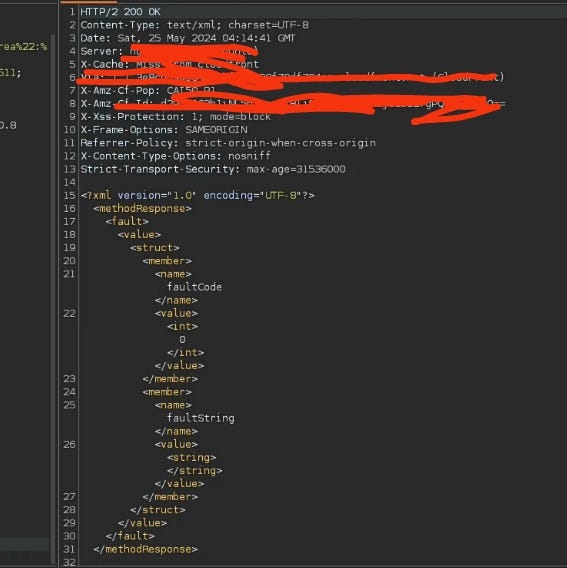Click the opening member tag on line 20
Screen dimensions: 567x568
pyautogui.click(x=167, y=261)
